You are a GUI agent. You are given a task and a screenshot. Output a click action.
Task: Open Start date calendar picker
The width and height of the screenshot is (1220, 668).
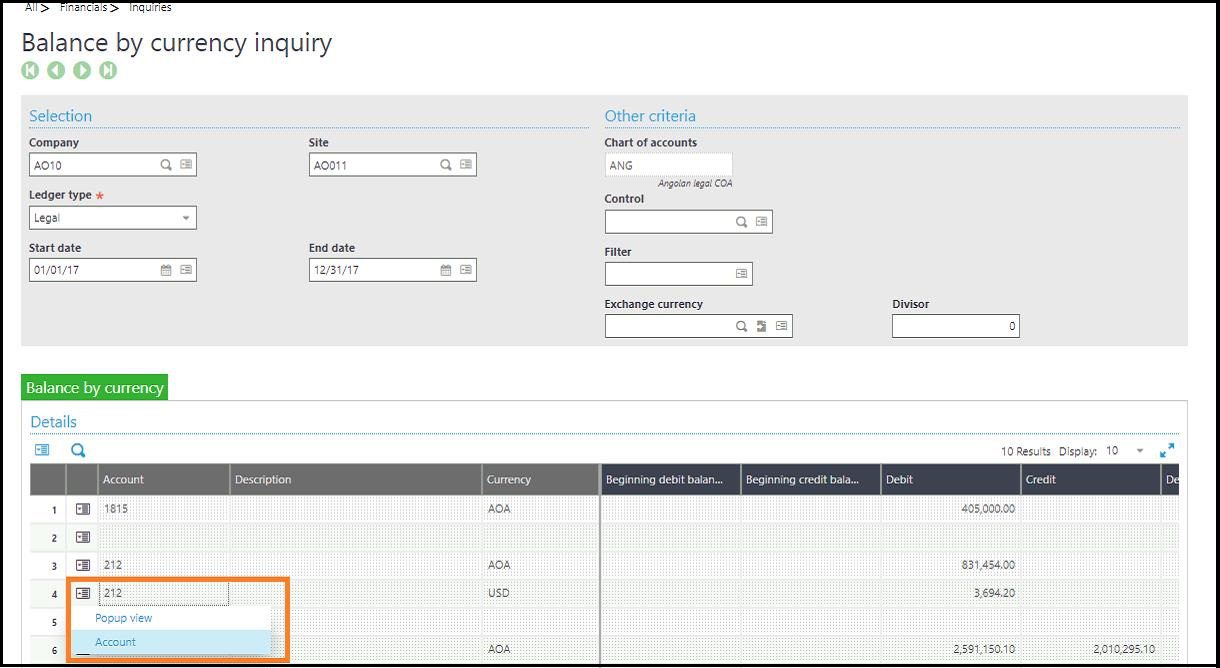(x=166, y=270)
